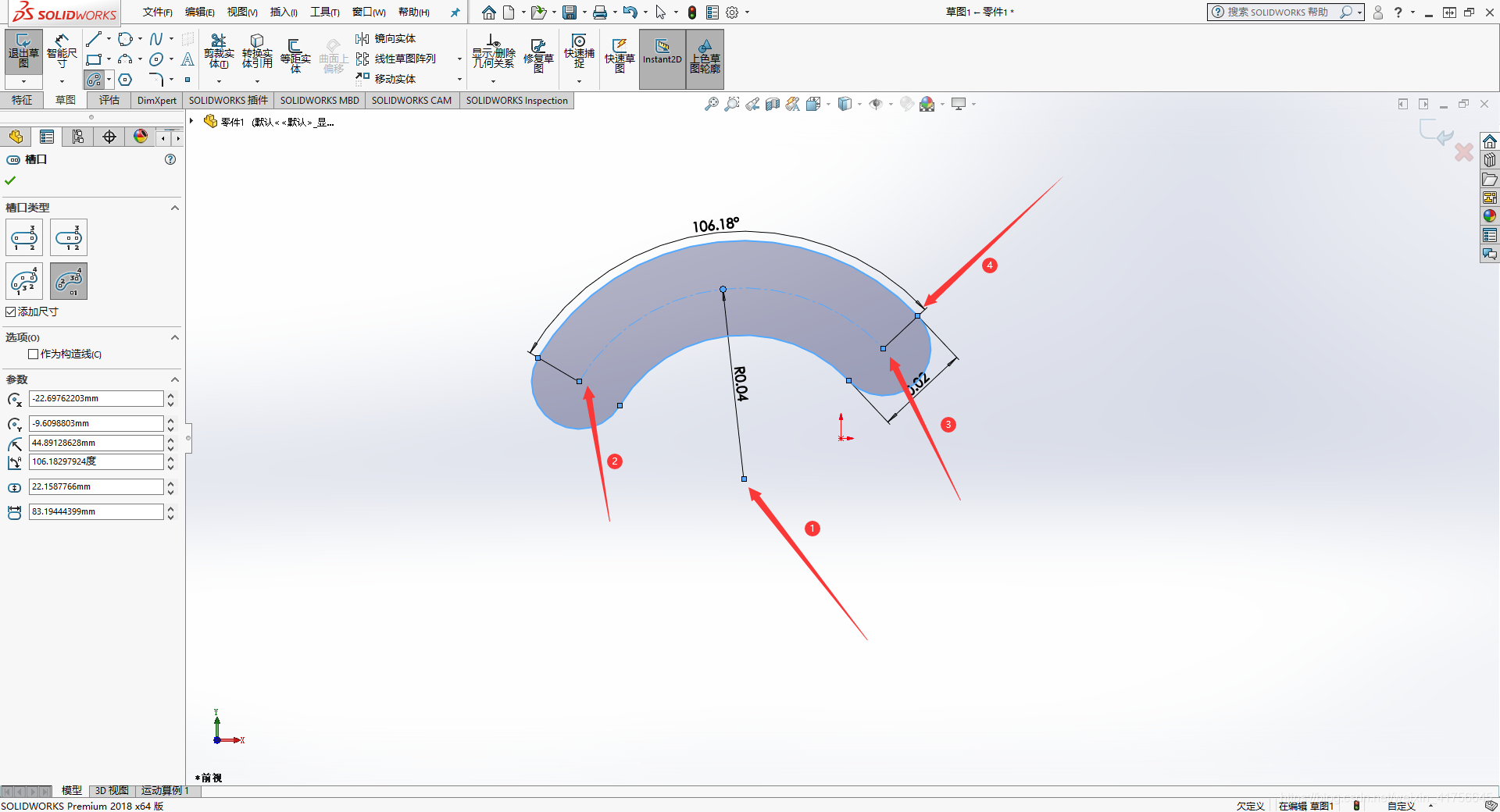This screenshot has width=1500, height=812.
Task: Select the Centerpoint Arc Slot type
Action: pyautogui.click(x=69, y=282)
